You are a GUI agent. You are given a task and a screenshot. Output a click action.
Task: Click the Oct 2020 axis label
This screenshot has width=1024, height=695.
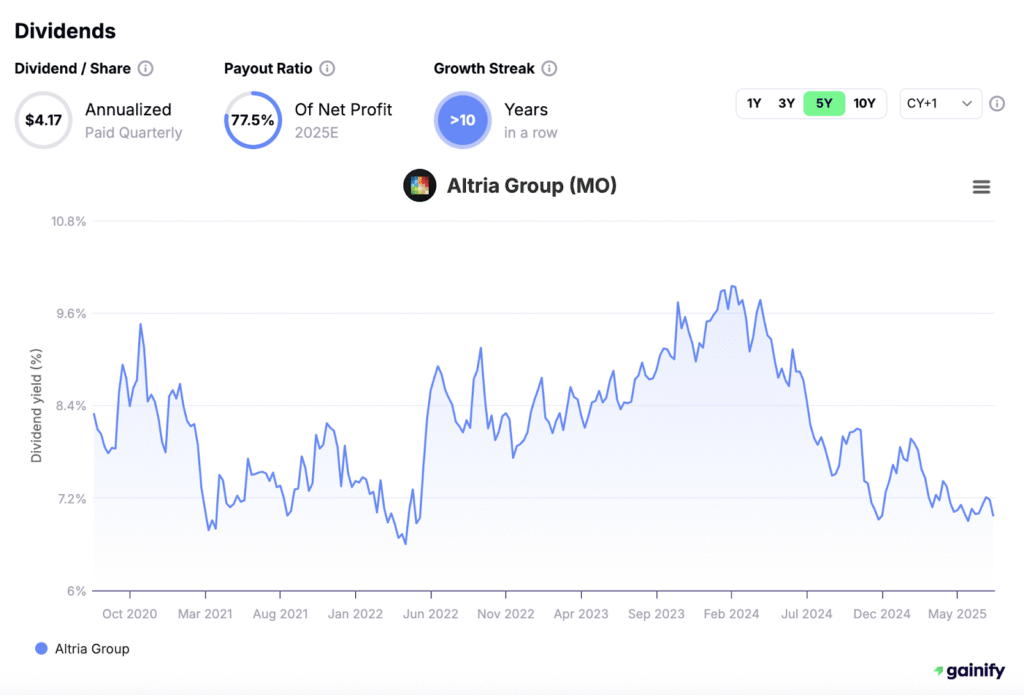(x=129, y=614)
